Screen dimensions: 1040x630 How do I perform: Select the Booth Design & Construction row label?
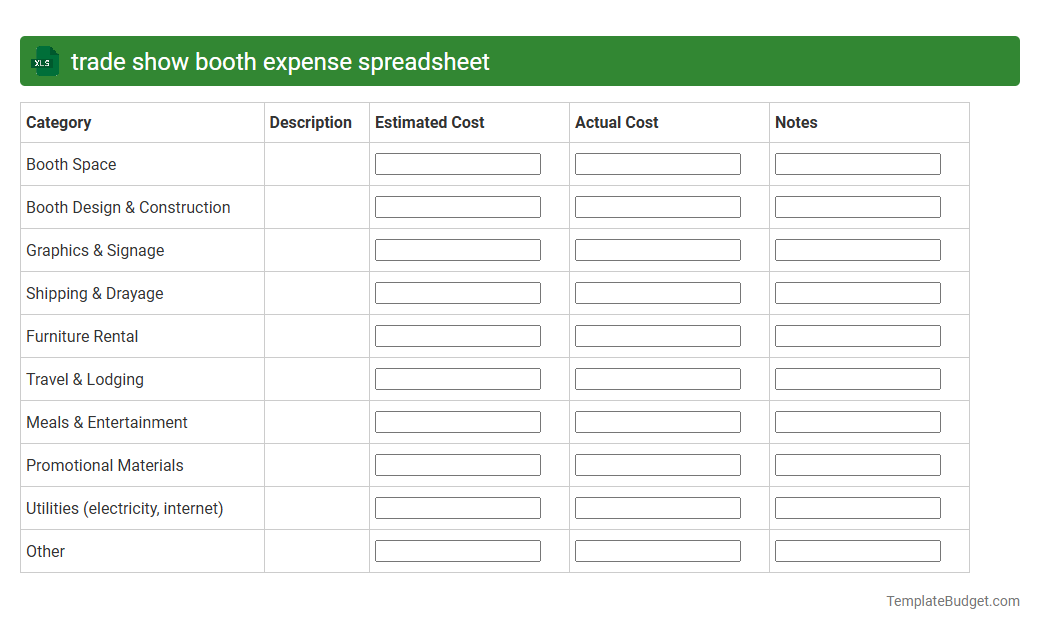(x=128, y=207)
